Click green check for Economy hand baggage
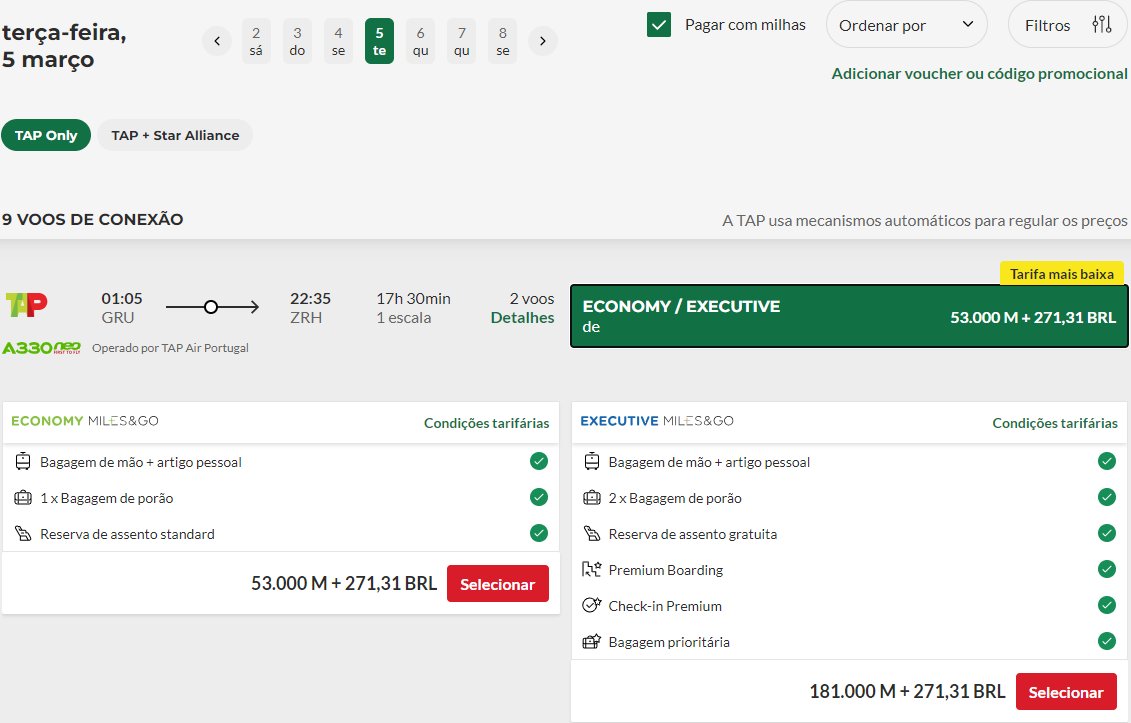 coord(539,461)
